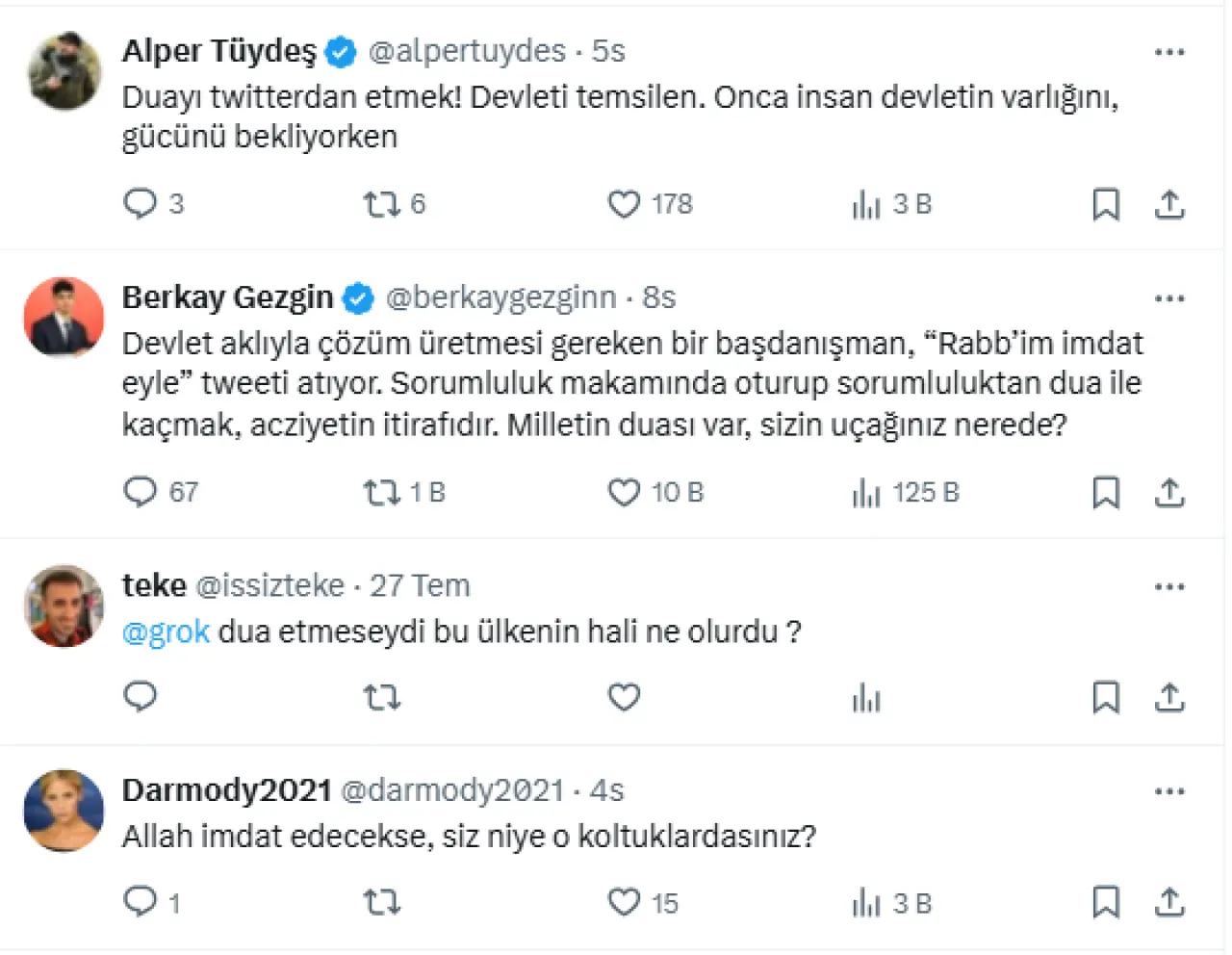This screenshot has height=955, width=1232.
Task: Open more options menu on Berkay Gezgin's tweet
Action: tap(1169, 298)
